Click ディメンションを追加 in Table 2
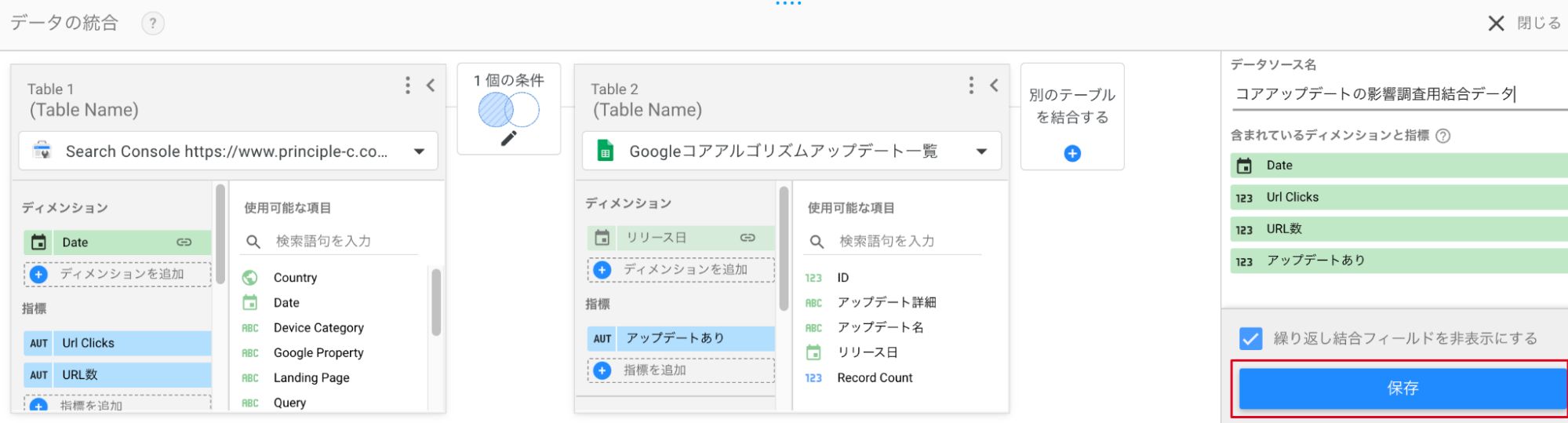The image size is (1568, 423). coord(681,270)
